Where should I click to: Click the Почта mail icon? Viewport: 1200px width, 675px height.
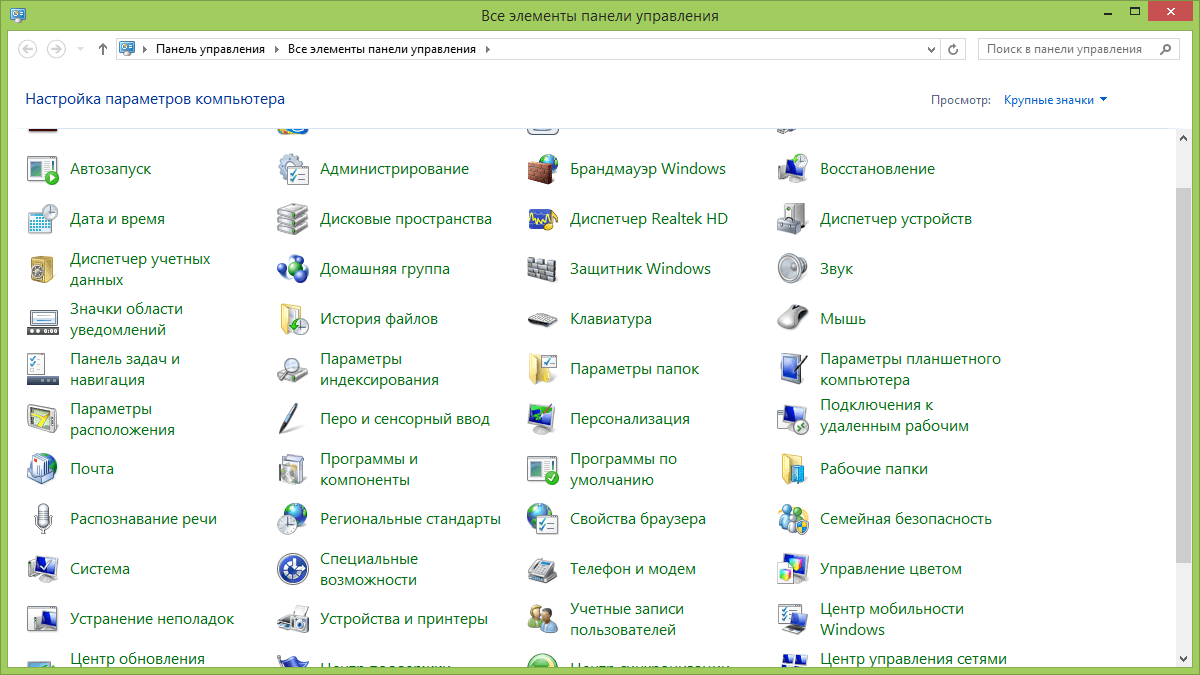click(x=42, y=469)
